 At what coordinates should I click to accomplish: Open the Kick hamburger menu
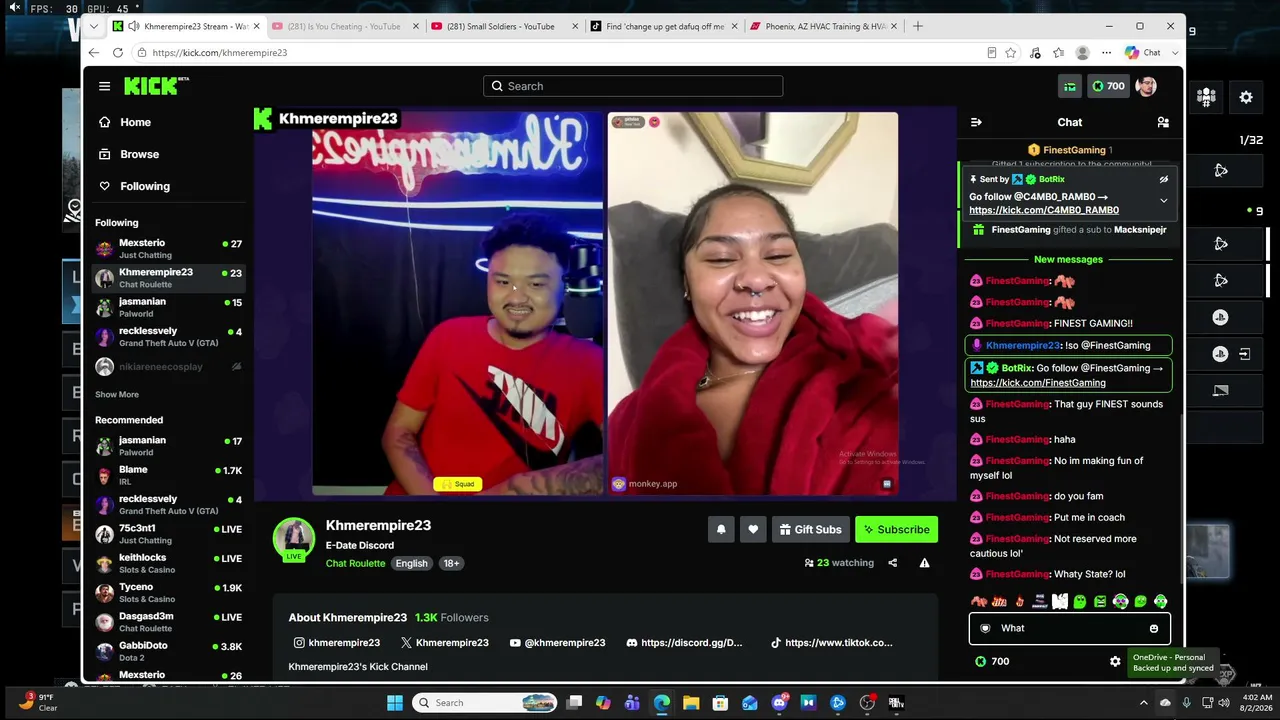[104, 86]
